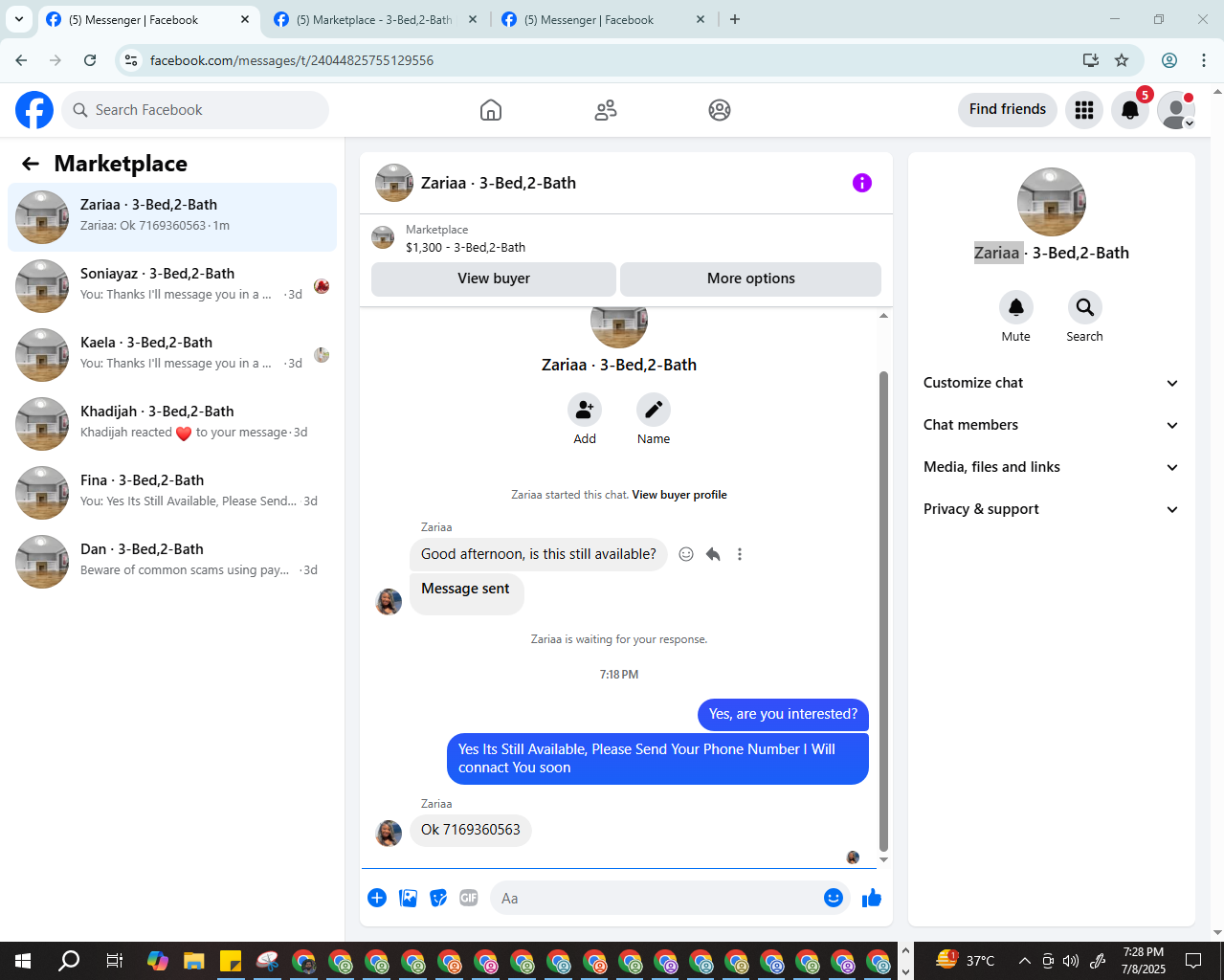
Task: Edit the chat name with pencil icon
Action: coord(654,410)
